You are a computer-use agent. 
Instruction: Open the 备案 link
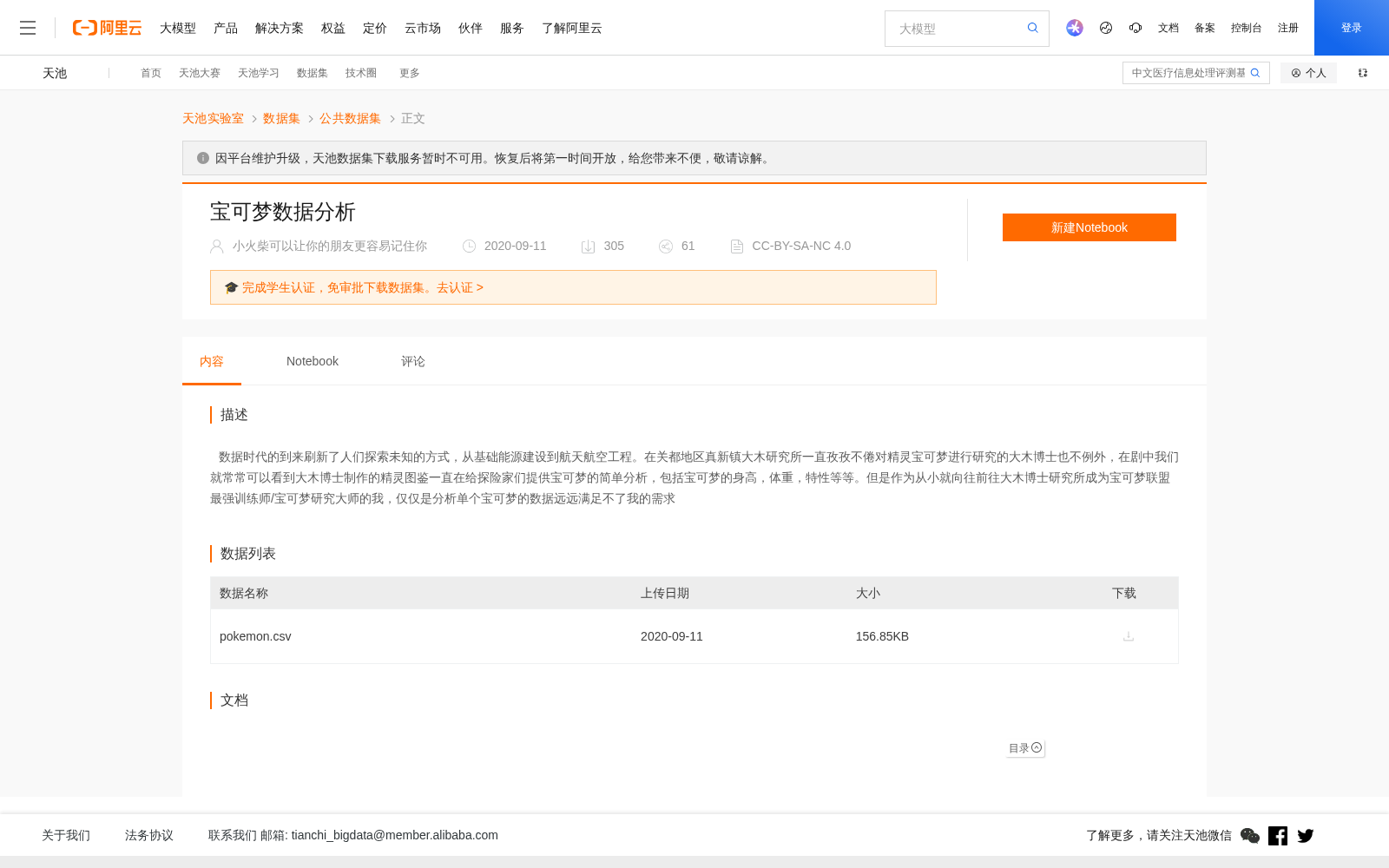(1205, 28)
